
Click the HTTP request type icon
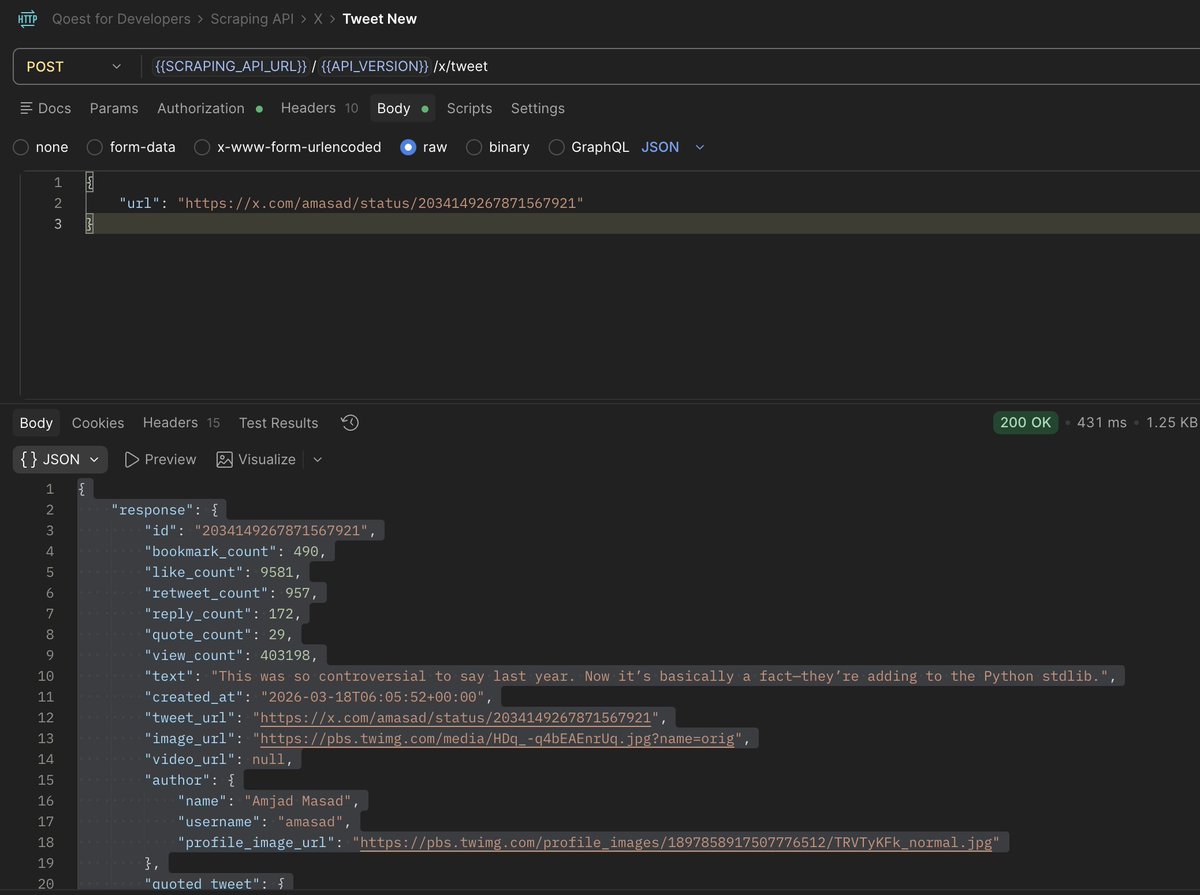[x=27, y=19]
